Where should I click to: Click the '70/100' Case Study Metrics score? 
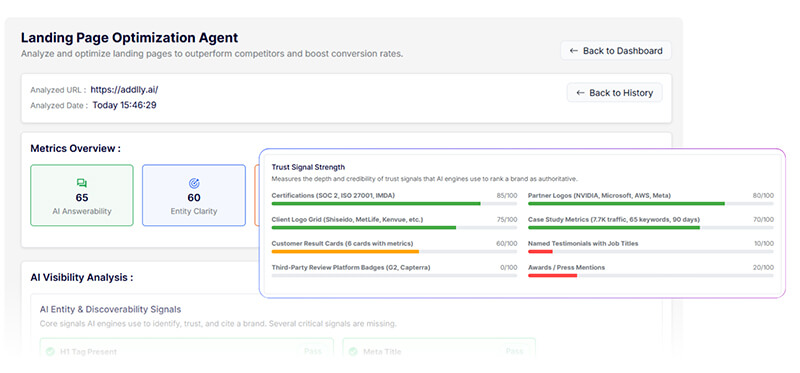(763, 219)
